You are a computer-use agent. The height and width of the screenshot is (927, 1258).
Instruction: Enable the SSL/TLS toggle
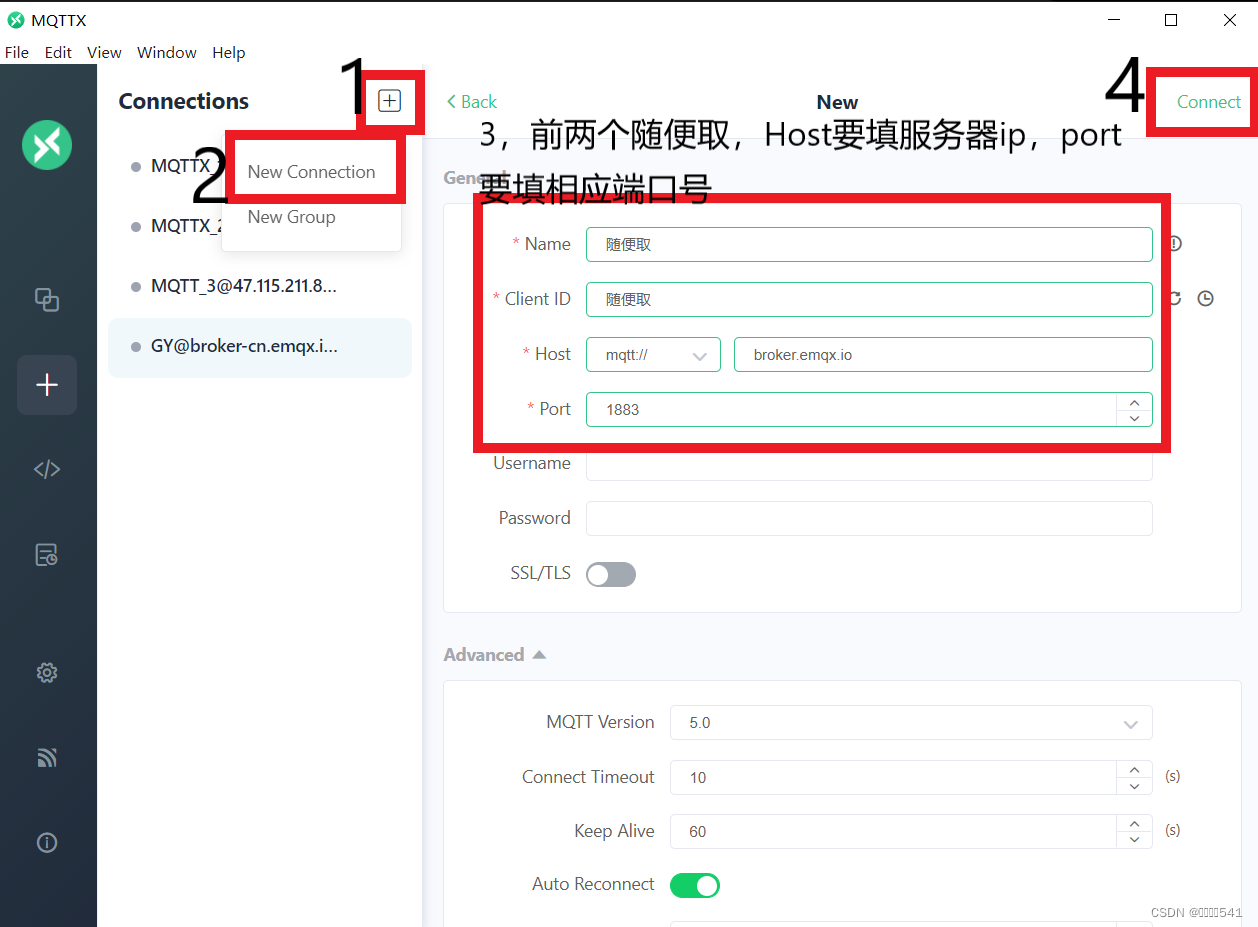tap(610, 574)
